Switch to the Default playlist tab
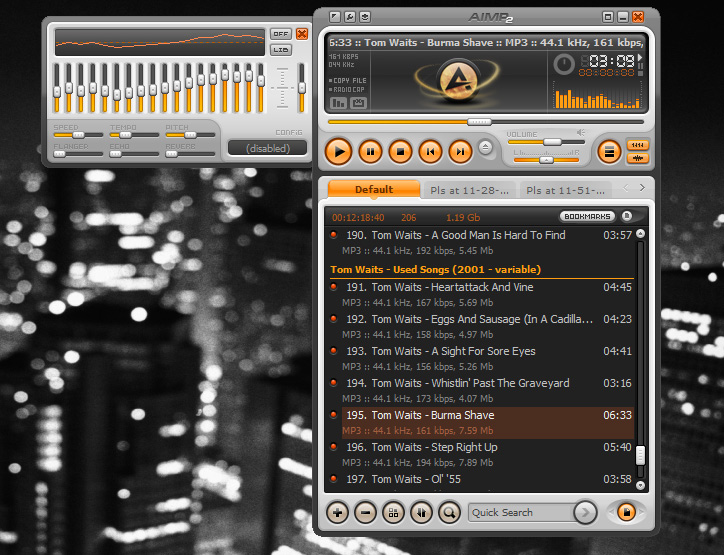 (374, 189)
